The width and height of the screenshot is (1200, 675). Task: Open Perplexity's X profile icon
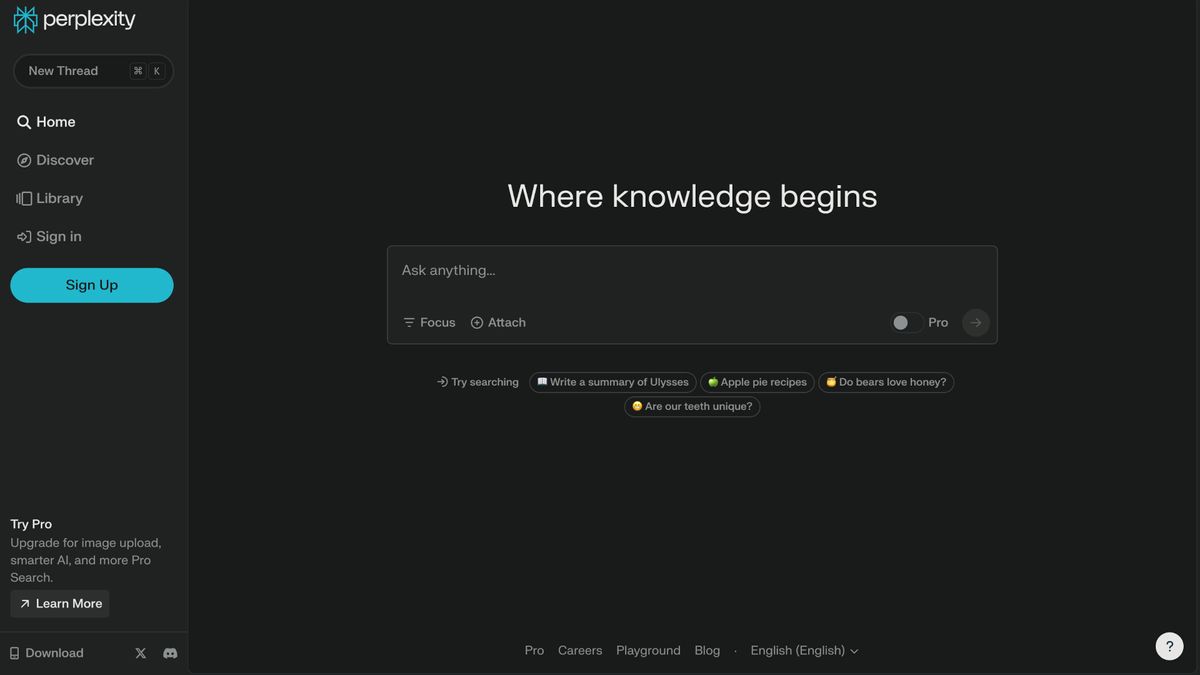click(140, 652)
